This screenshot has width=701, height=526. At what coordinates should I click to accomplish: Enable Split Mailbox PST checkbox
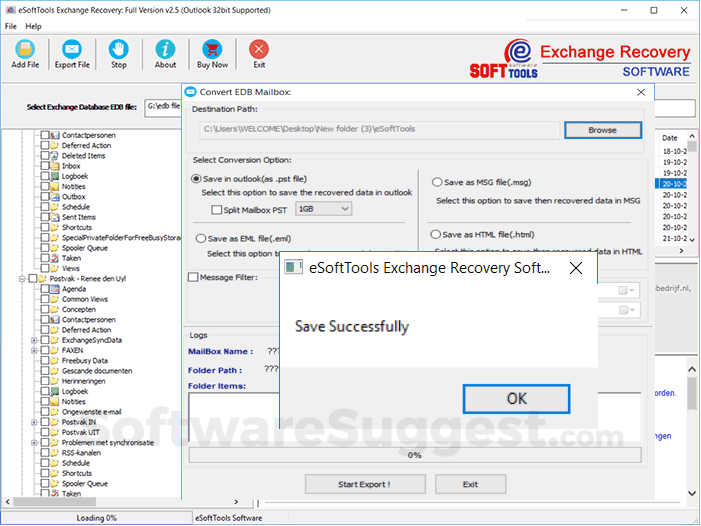[x=216, y=210]
